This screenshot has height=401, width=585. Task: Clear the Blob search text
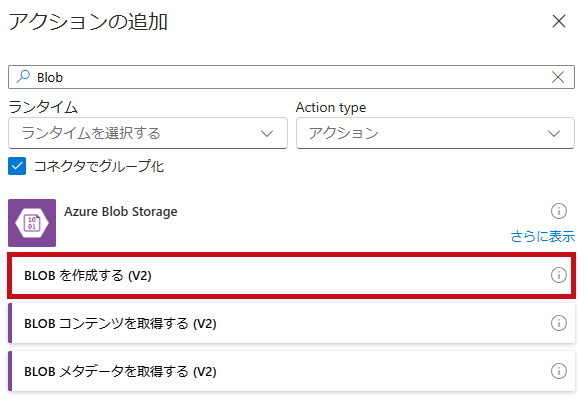click(x=558, y=77)
